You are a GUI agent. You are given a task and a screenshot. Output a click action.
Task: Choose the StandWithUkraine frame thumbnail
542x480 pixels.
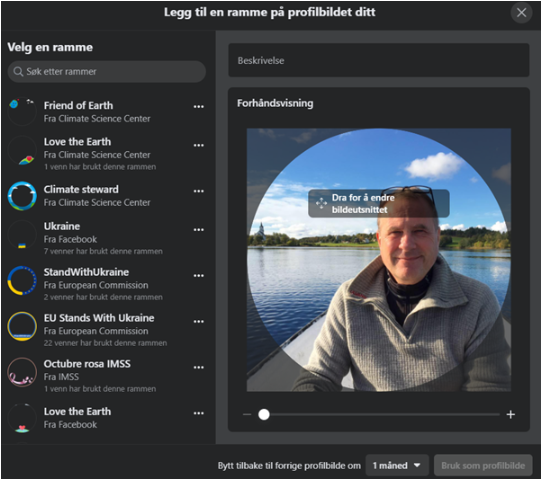point(22,280)
